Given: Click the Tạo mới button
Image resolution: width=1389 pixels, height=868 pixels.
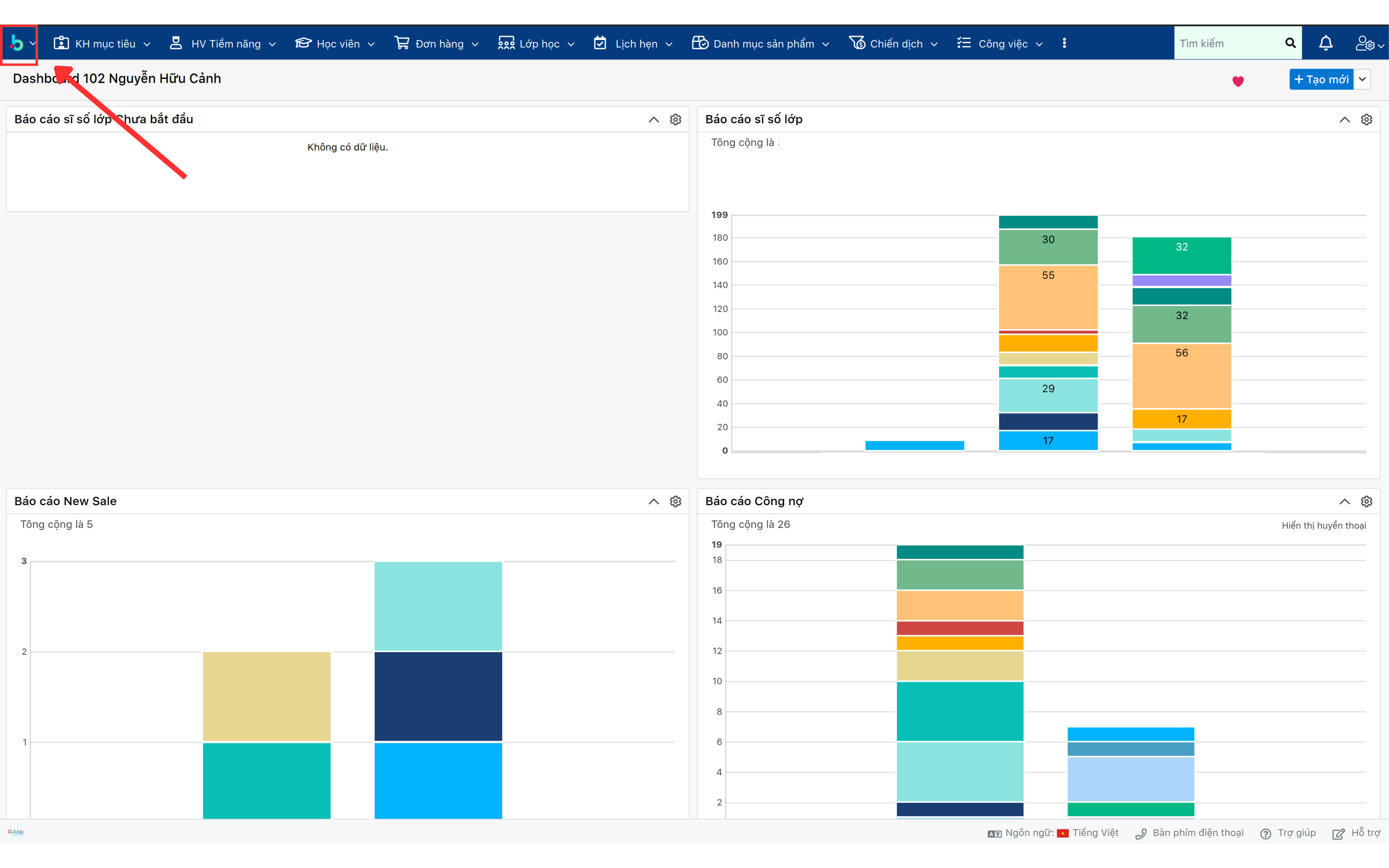Looking at the screenshot, I should tap(1321, 79).
